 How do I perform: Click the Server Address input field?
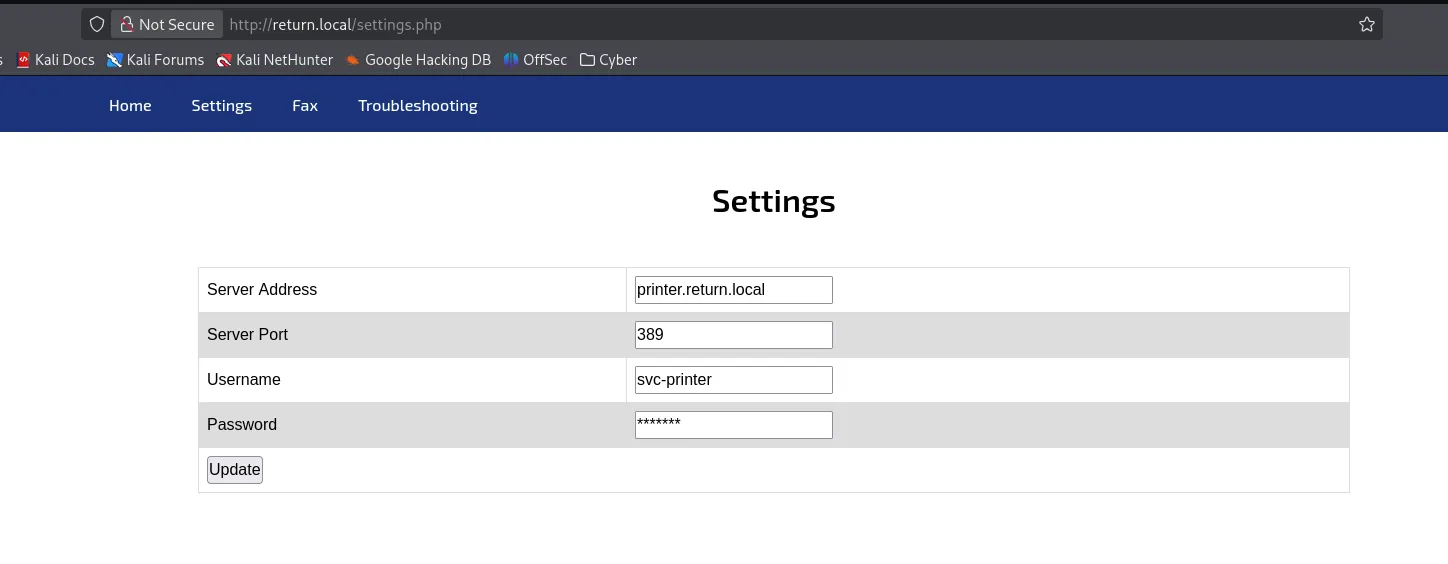(734, 290)
